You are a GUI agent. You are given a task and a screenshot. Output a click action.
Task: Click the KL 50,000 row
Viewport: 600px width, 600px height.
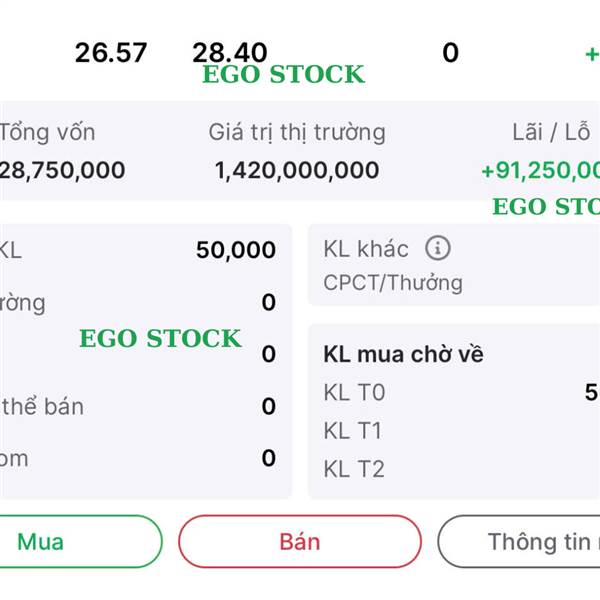pyautogui.click(x=138, y=250)
